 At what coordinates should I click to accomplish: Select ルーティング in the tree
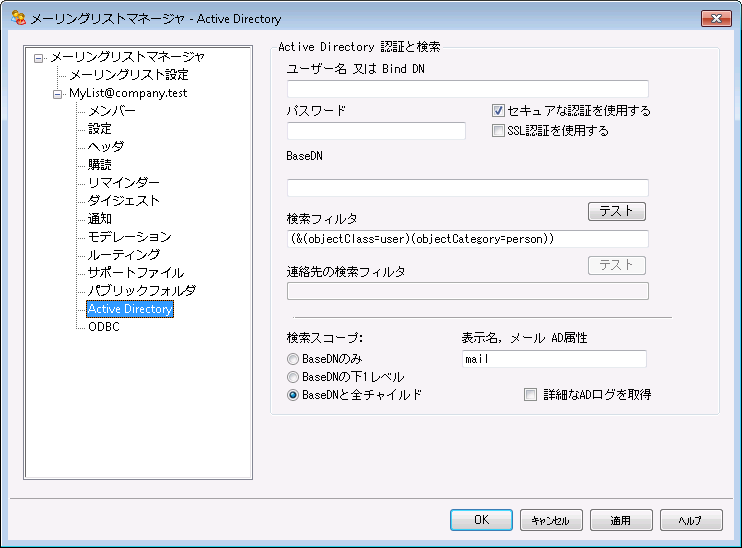point(124,255)
